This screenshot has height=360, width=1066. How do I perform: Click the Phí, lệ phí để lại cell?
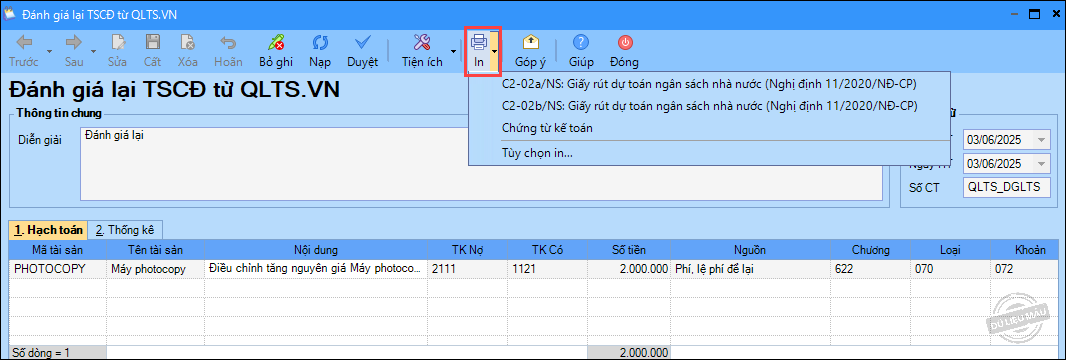750,269
